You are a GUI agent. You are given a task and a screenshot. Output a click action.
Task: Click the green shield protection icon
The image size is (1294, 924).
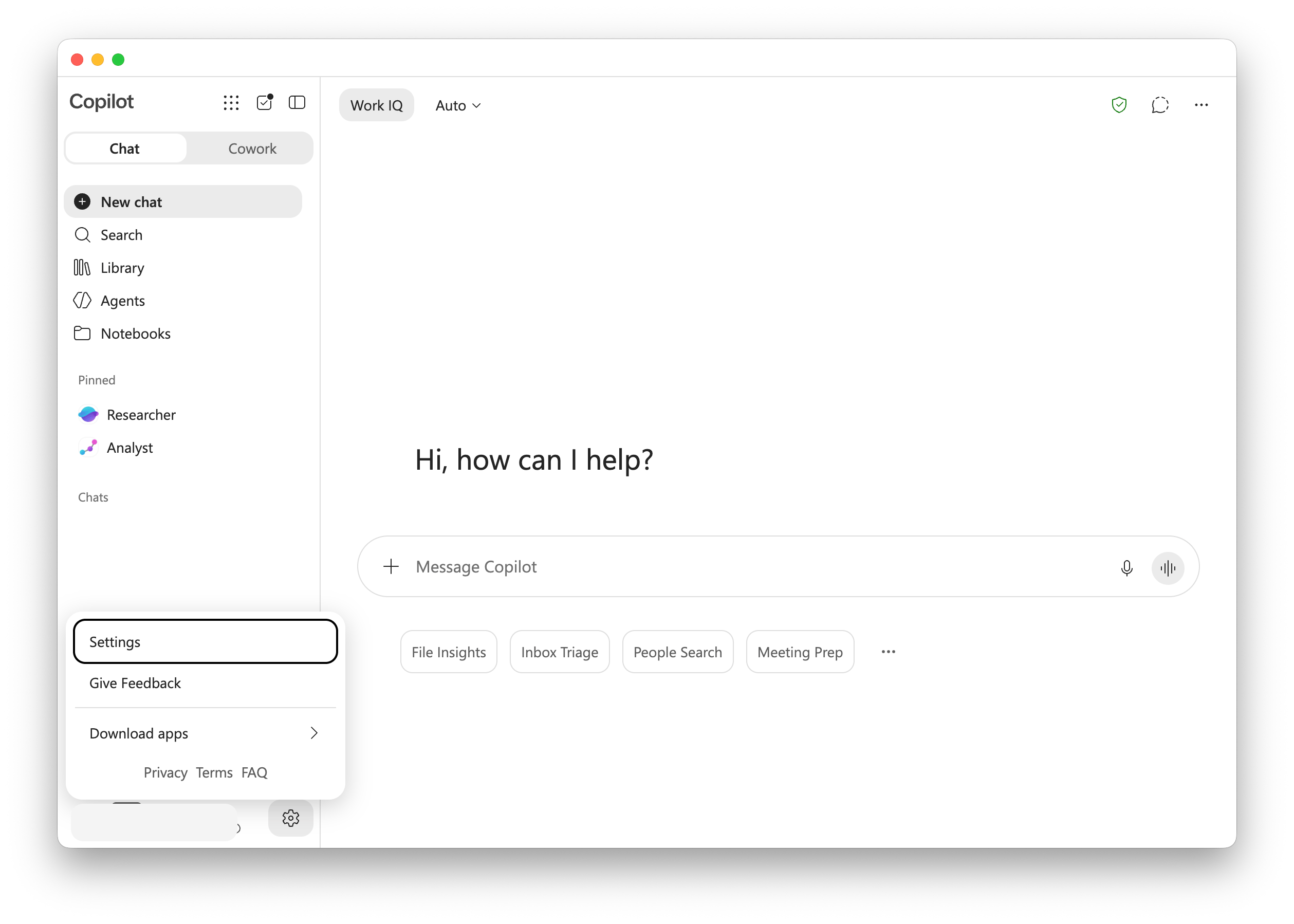click(1119, 105)
